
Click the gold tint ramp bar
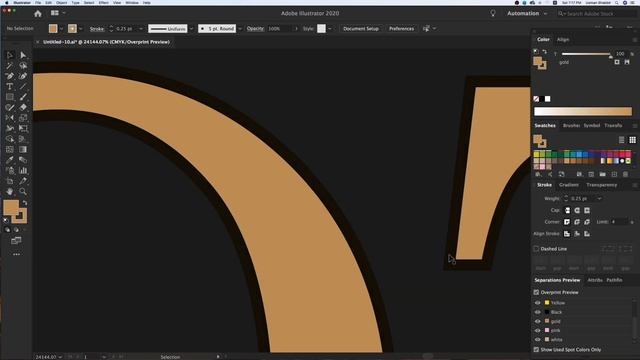583,111
